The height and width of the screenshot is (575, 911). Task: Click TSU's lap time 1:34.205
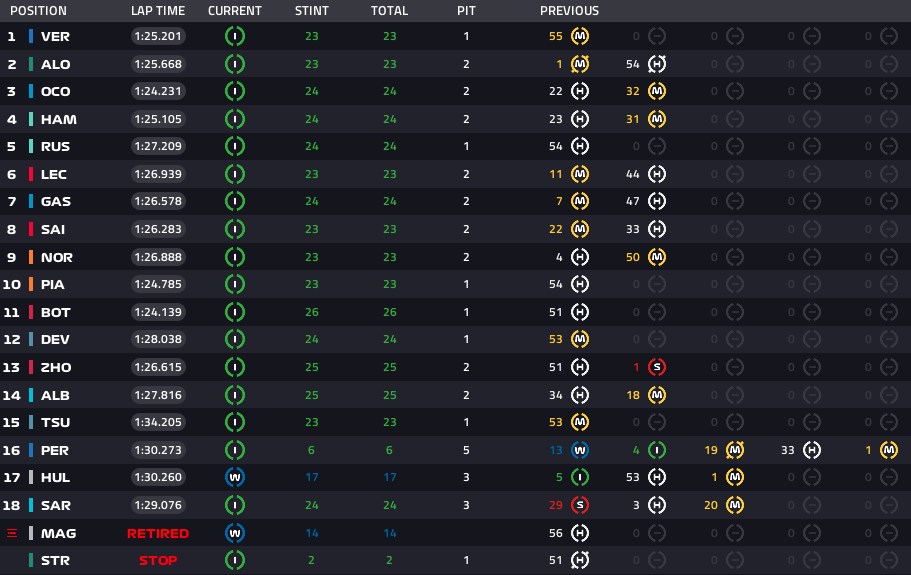[158, 422]
